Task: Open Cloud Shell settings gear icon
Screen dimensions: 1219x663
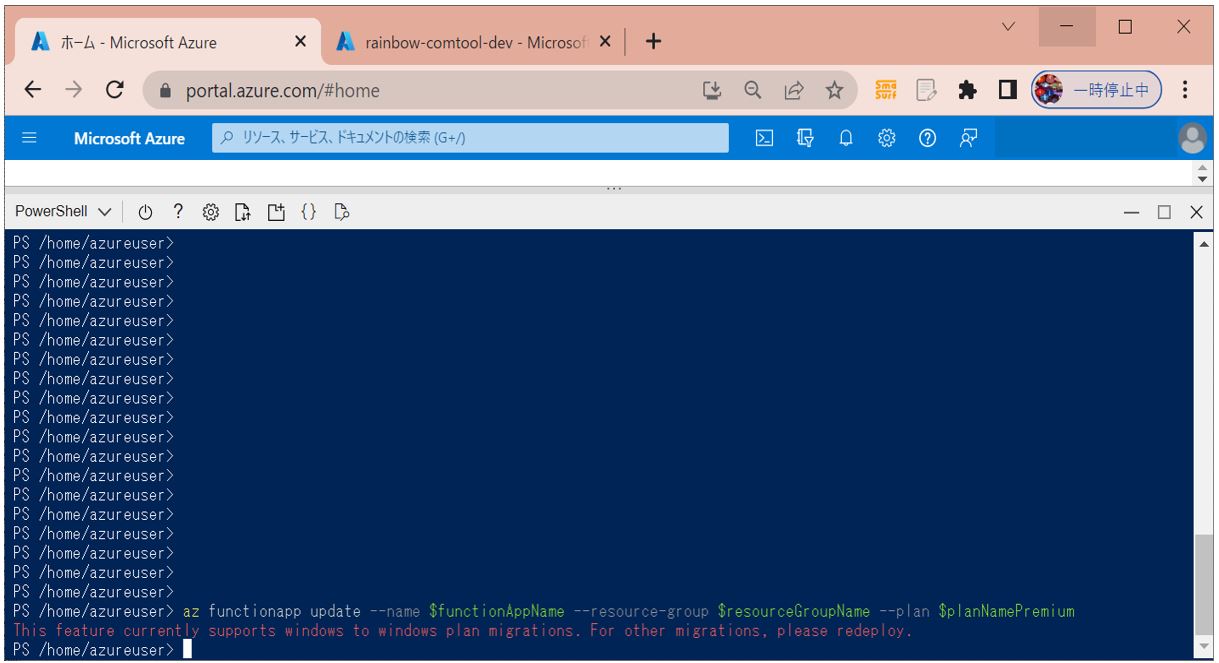Action: [210, 212]
